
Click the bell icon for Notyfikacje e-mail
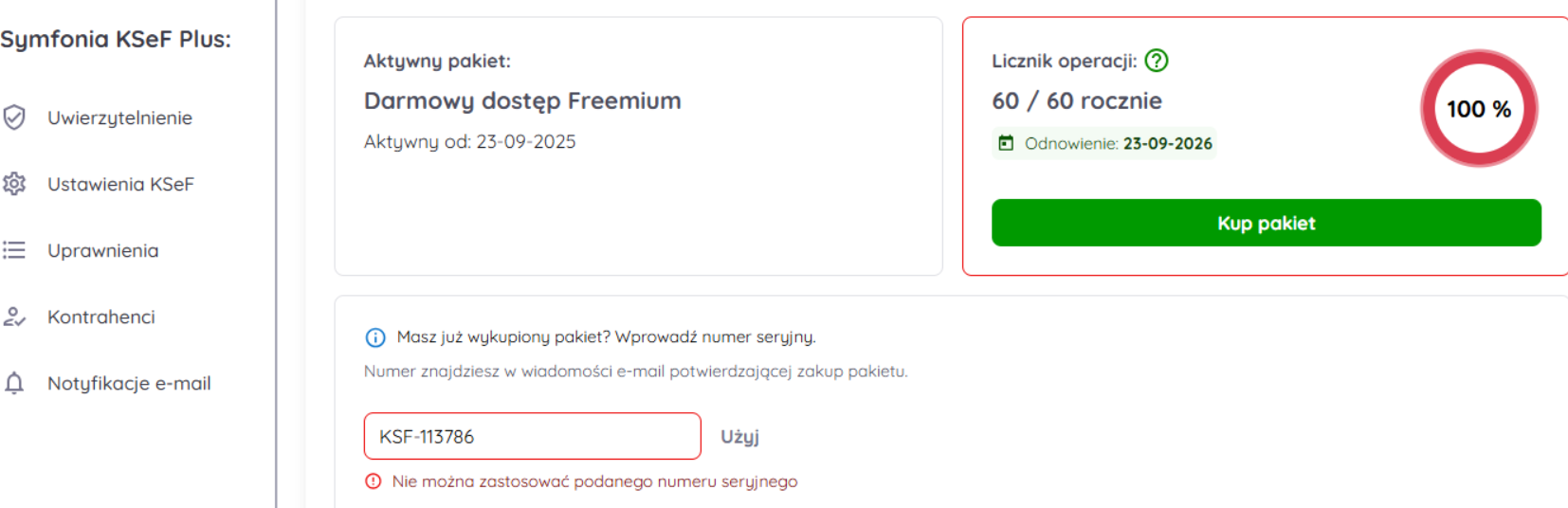point(14,383)
